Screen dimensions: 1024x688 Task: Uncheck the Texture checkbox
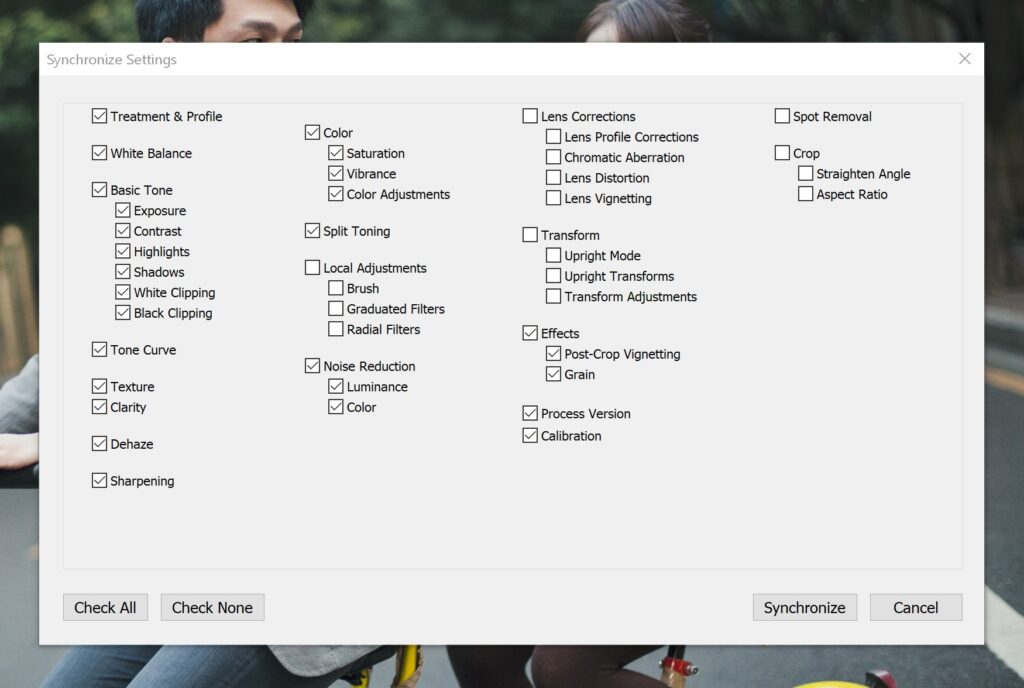[x=99, y=386]
